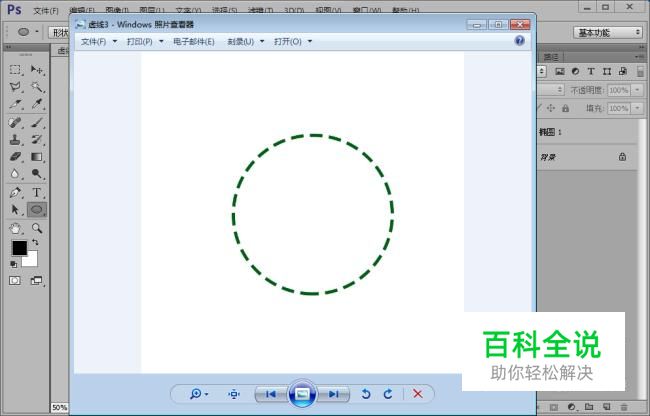
Task: Open the 打开(O) menu in Photo Viewer
Action: (293, 42)
